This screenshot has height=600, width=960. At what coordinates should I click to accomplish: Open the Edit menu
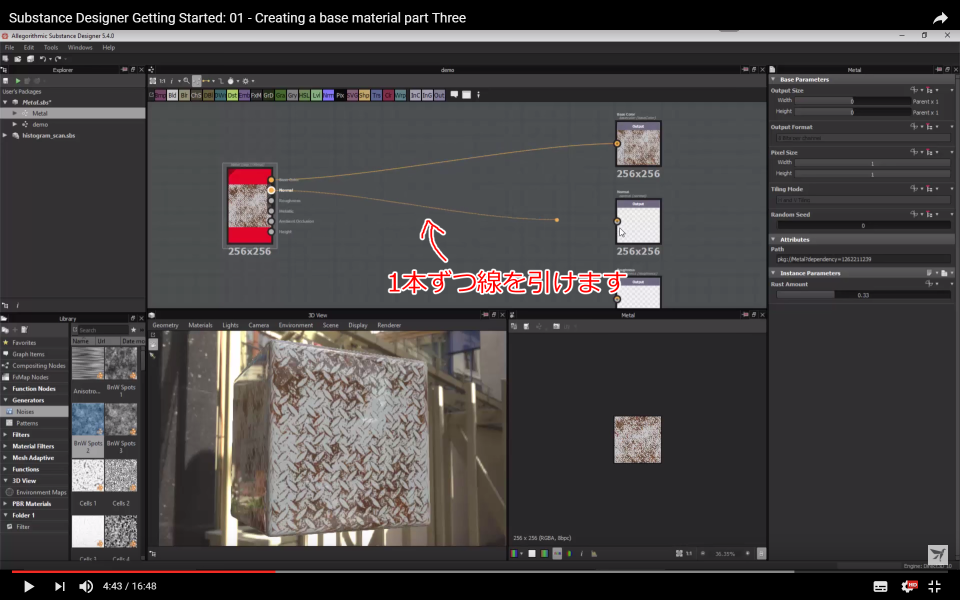(x=29, y=47)
